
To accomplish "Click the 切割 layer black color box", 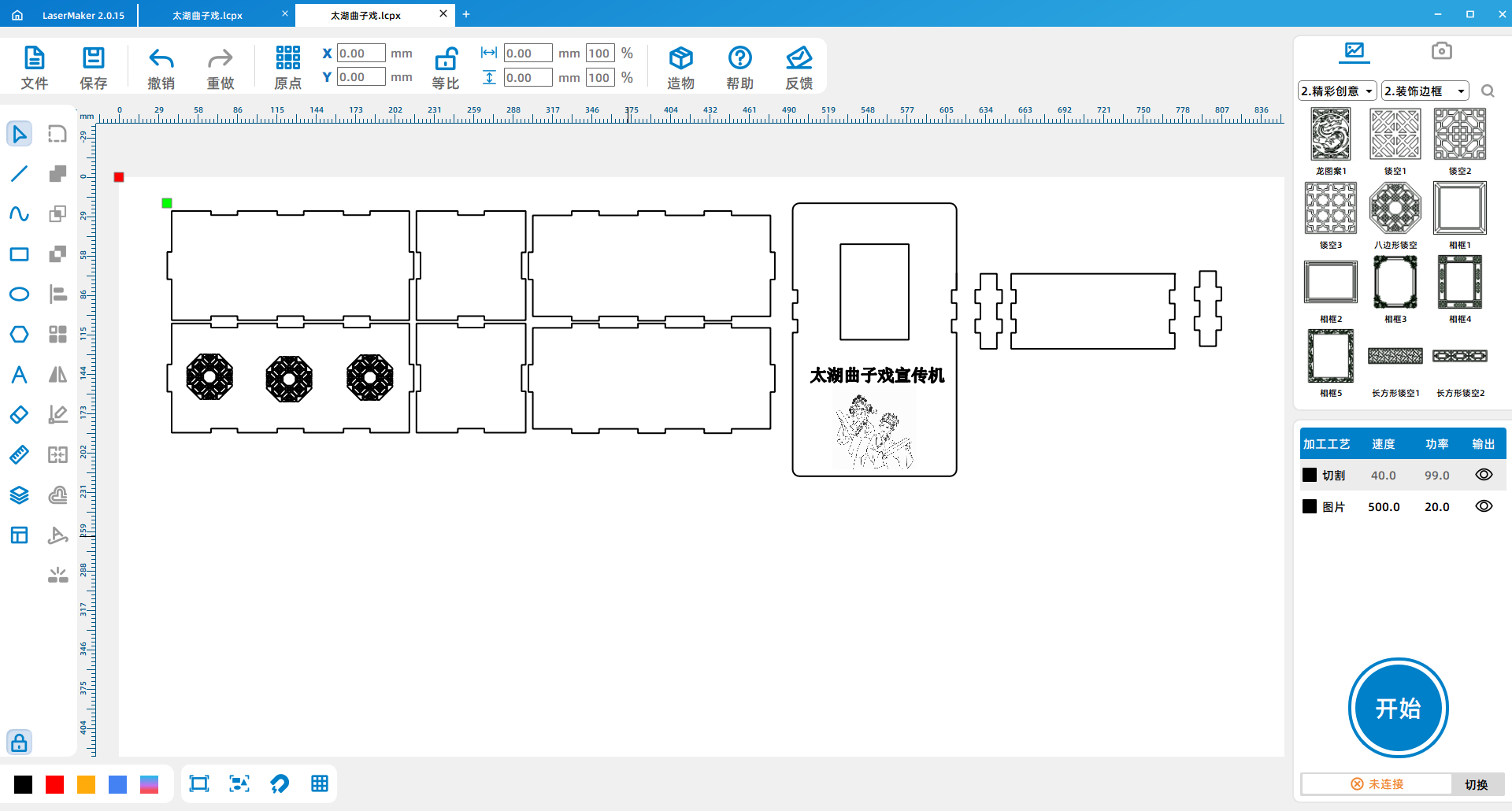I will coord(1310,475).
